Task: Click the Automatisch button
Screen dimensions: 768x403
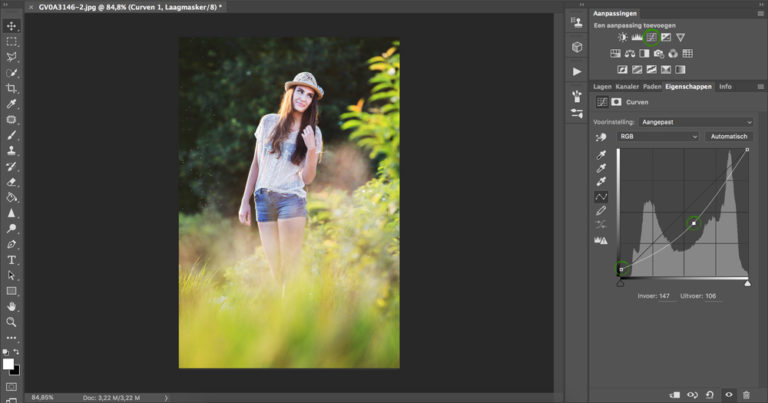Action: click(x=729, y=136)
